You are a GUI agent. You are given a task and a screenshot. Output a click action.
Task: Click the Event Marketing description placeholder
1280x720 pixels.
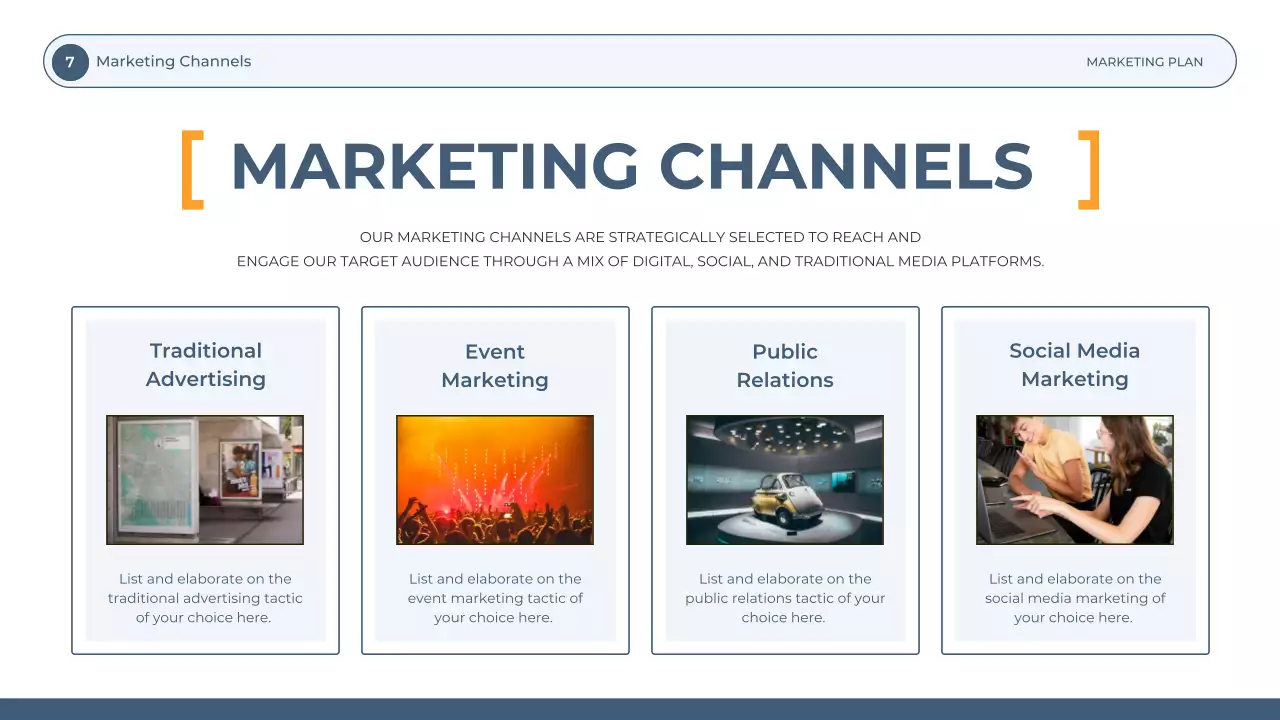[x=495, y=598]
